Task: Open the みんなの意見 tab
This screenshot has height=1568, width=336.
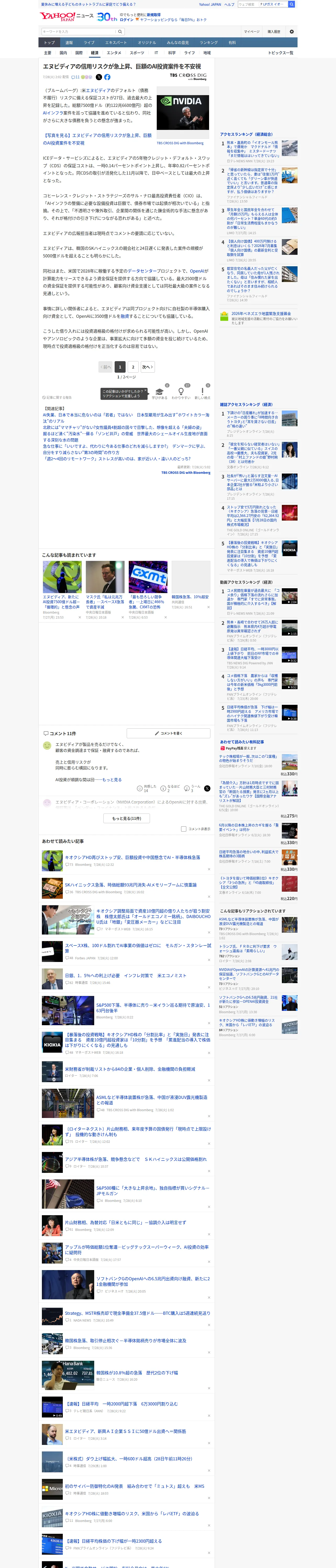Action: coord(178,43)
